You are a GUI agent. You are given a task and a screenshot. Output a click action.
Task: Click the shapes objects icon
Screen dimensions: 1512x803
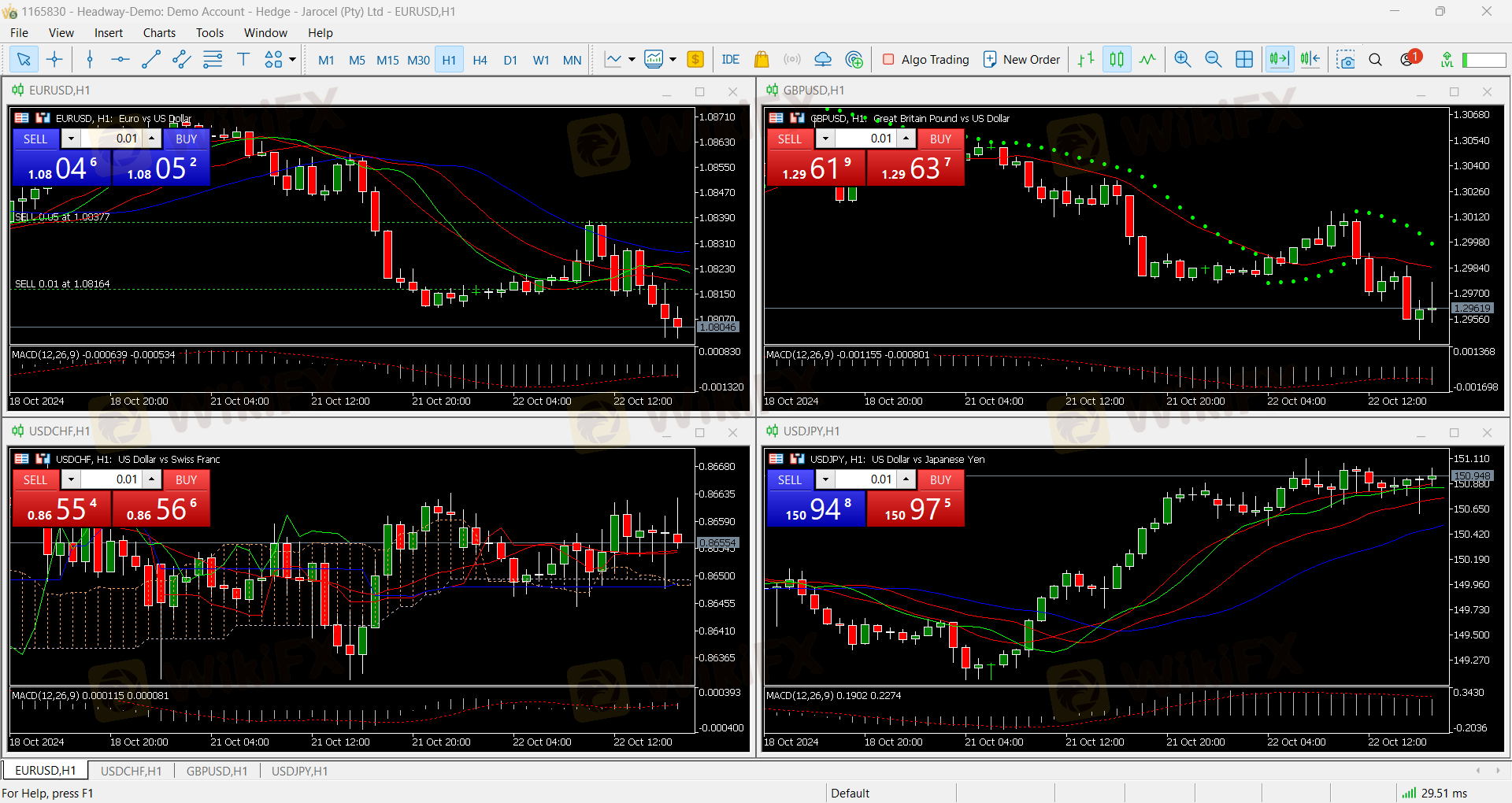click(x=273, y=59)
